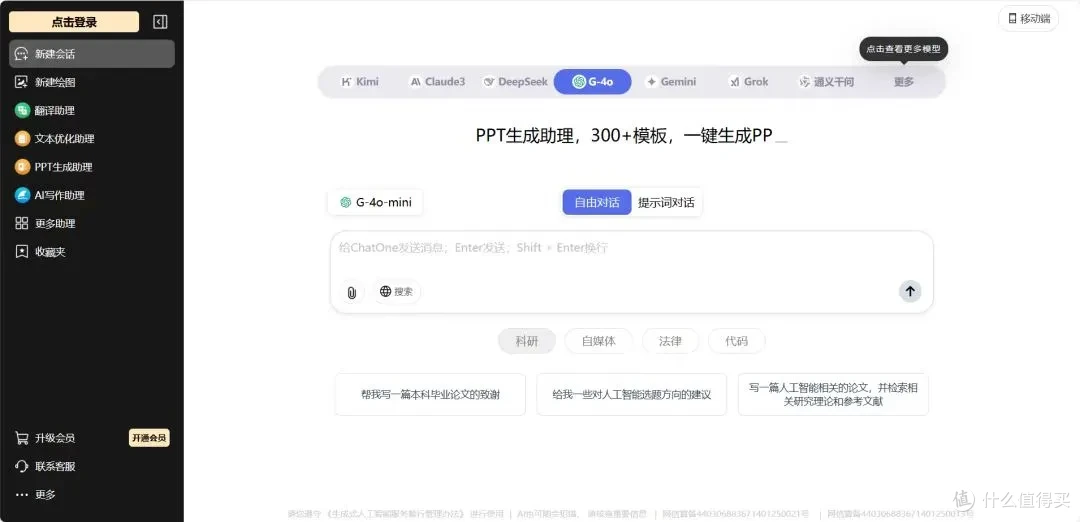
Task: Select the Gemini model tab
Action: 671,81
